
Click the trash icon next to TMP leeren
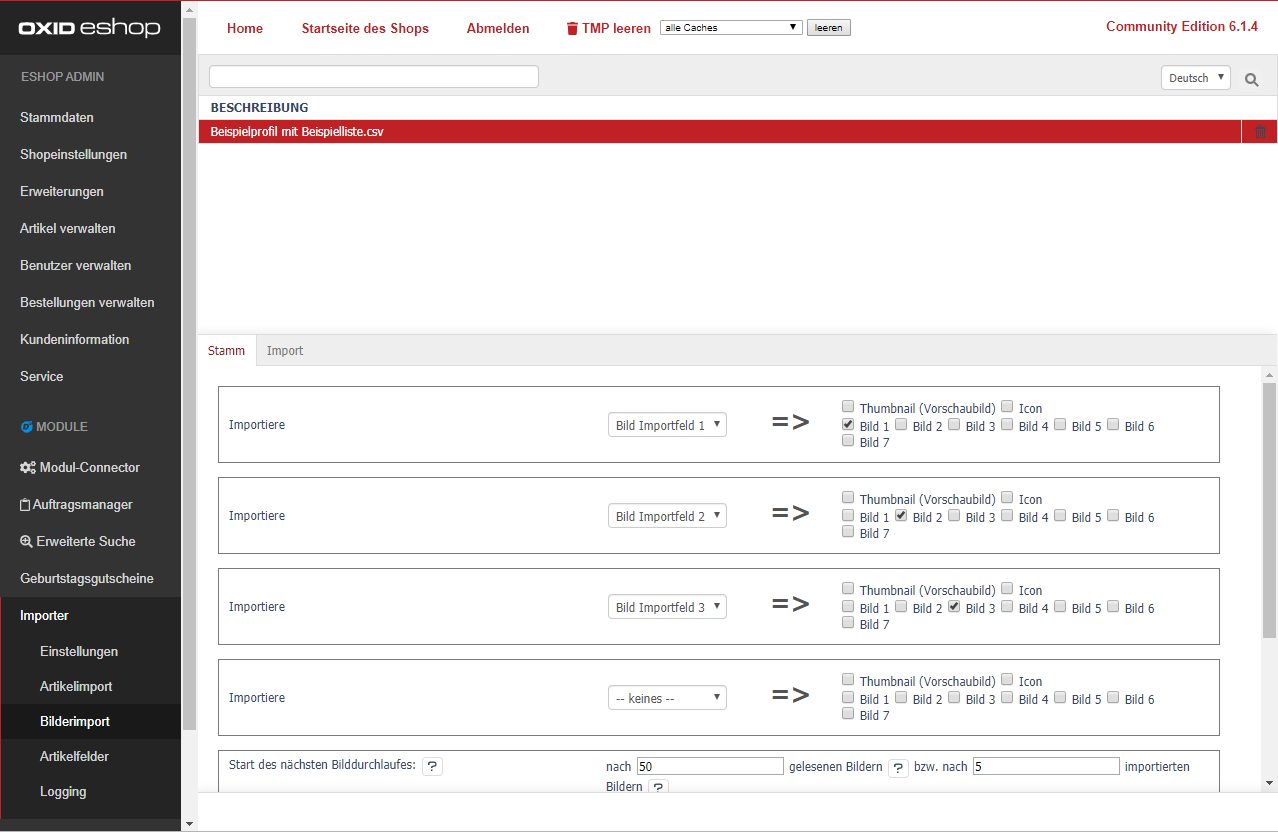(x=572, y=29)
